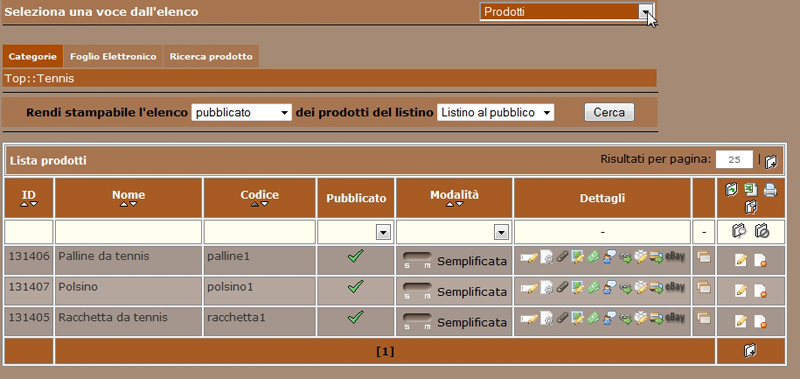This screenshot has height=379, width=800.
Task: Click the Cerca button
Action: point(609,112)
